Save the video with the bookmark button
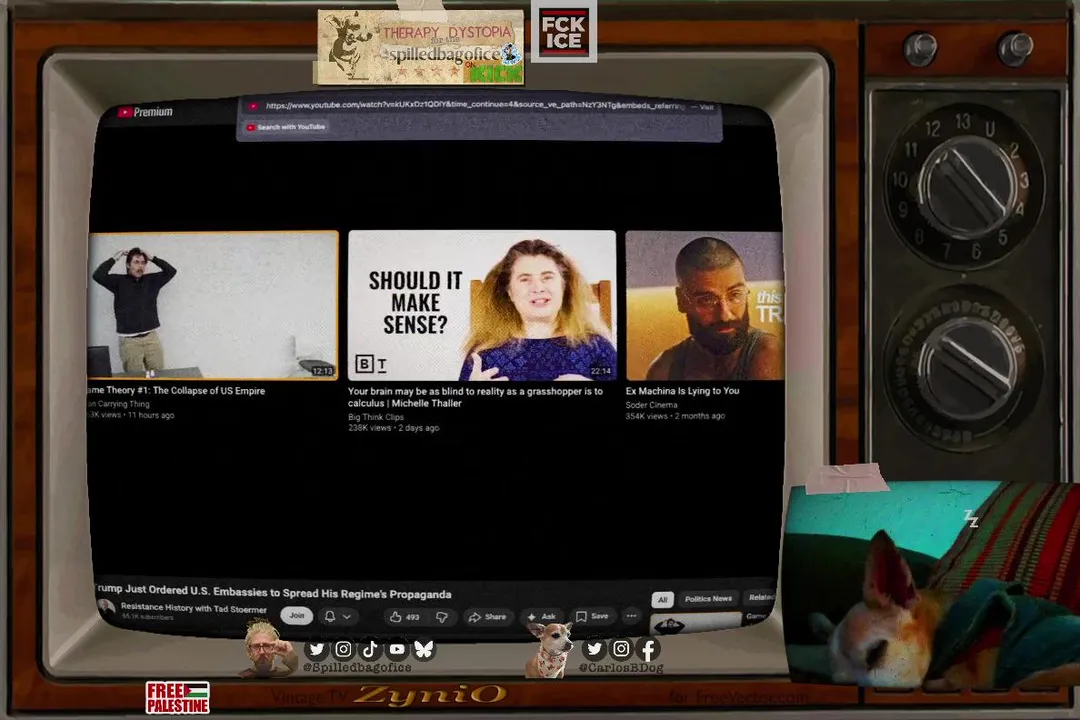 pyautogui.click(x=592, y=616)
